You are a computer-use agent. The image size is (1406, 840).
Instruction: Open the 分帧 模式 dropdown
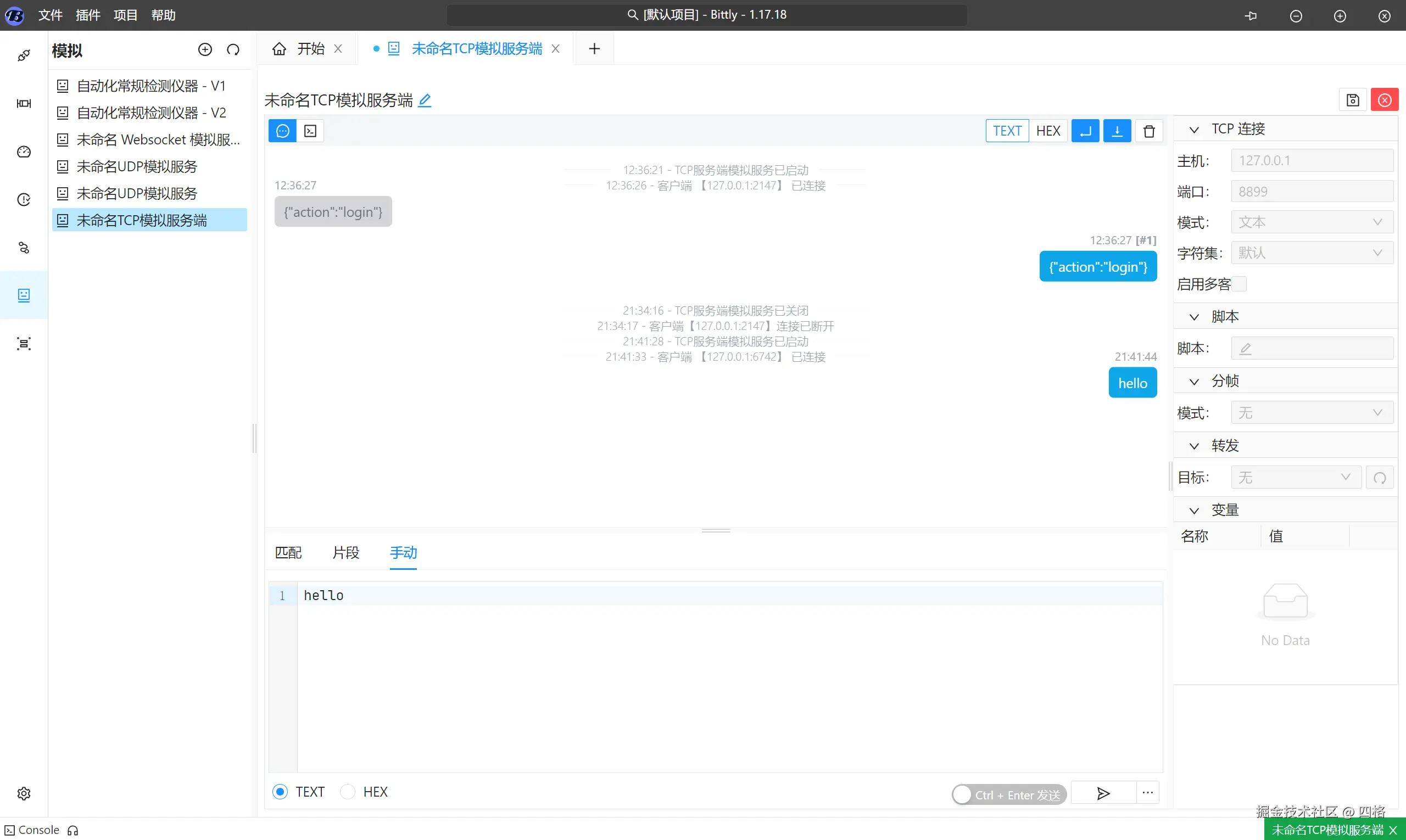tap(1312, 413)
